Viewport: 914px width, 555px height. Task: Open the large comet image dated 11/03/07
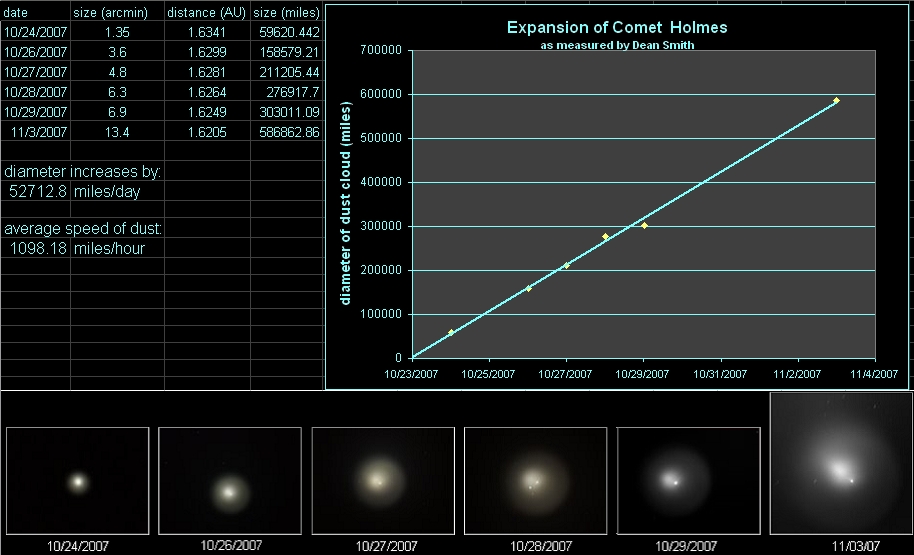[841, 463]
